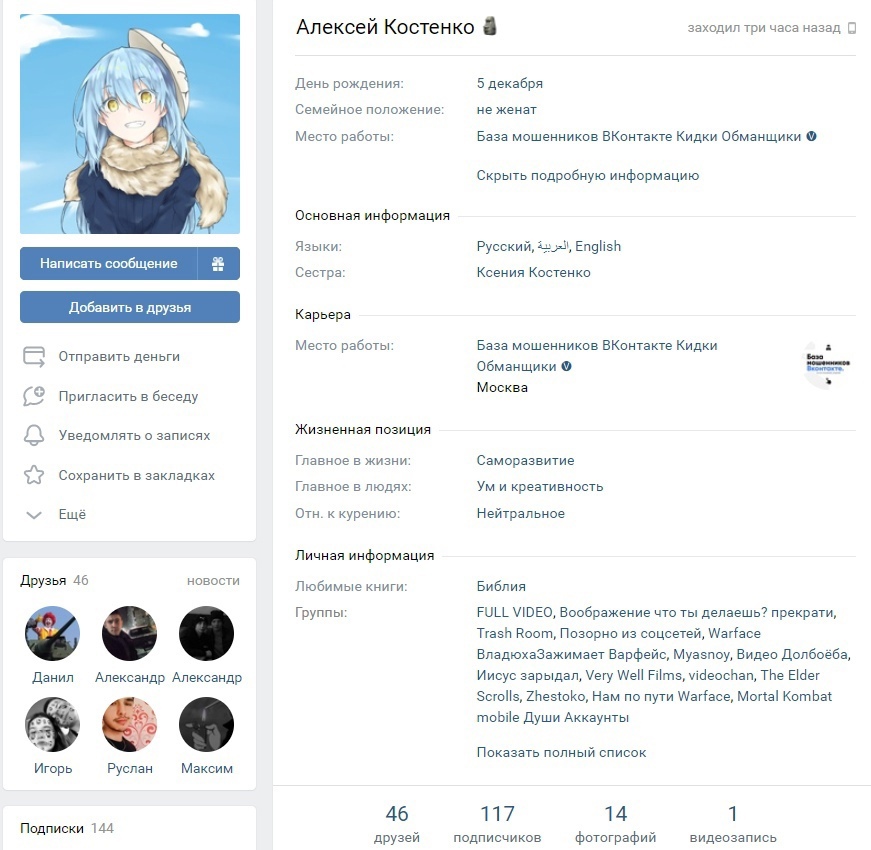Expand the Ещё menu chevron

click(x=34, y=515)
